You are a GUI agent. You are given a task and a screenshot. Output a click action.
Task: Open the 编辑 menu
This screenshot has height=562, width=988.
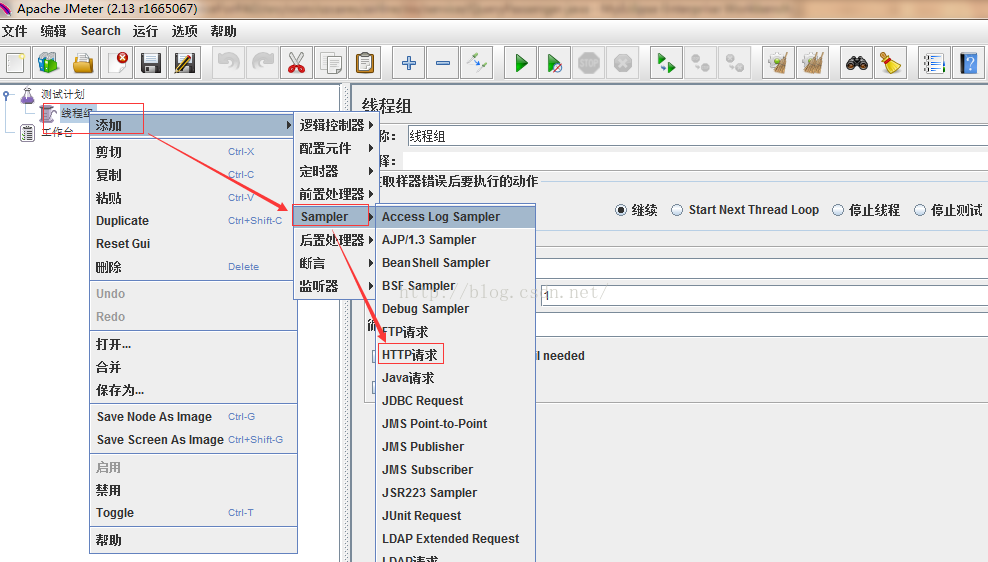click(53, 31)
